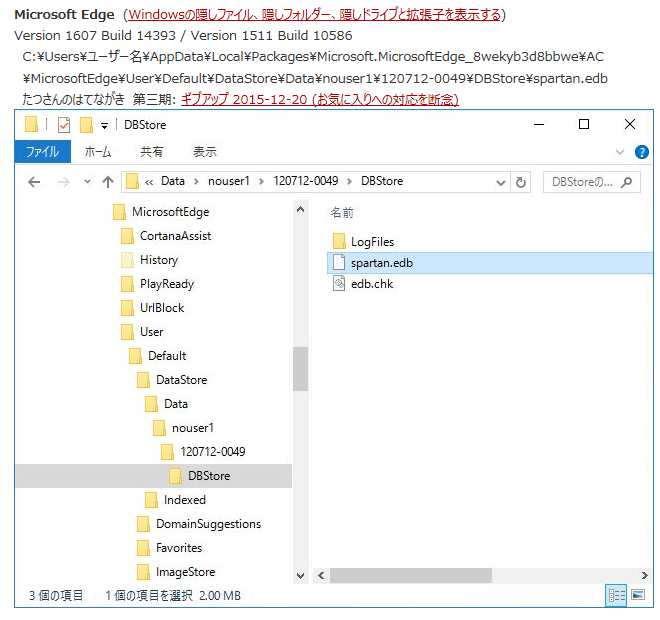Open the recent locations dropdown
The height and width of the screenshot is (620, 660).
coord(87,182)
